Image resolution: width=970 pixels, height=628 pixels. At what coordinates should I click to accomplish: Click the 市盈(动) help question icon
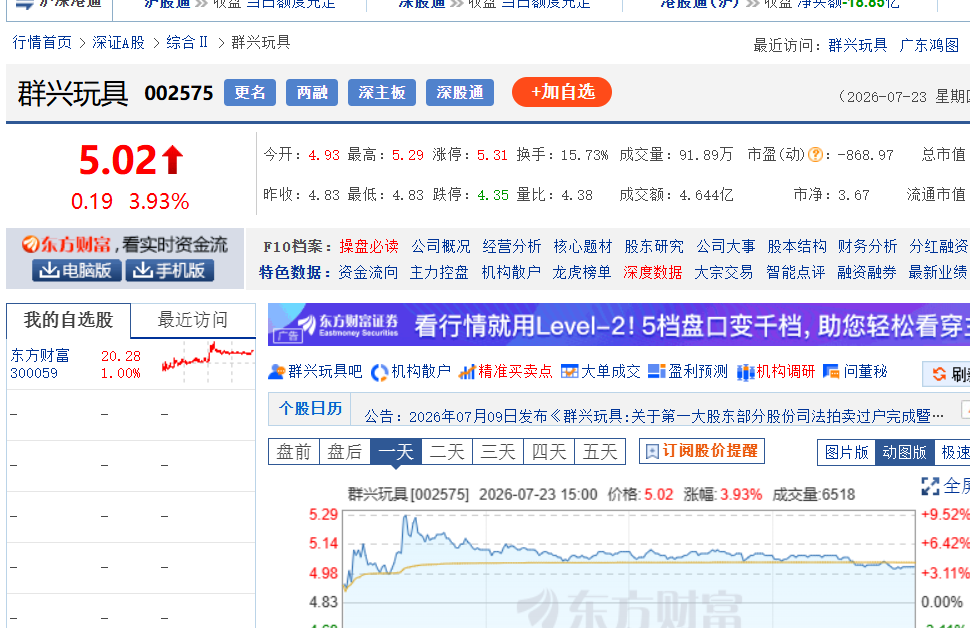tap(815, 155)
